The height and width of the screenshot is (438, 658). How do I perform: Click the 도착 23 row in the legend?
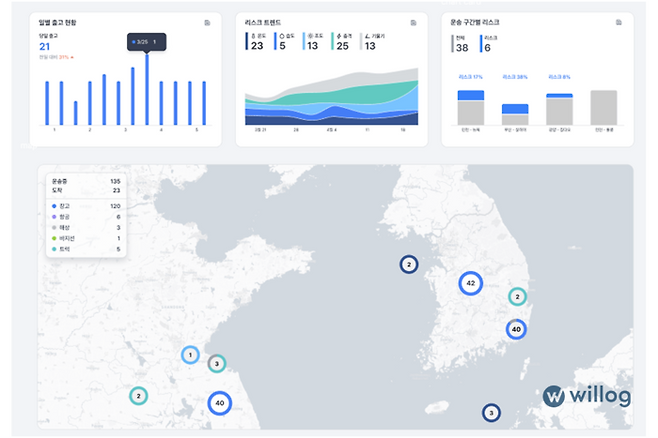click(x=85, y=190)
